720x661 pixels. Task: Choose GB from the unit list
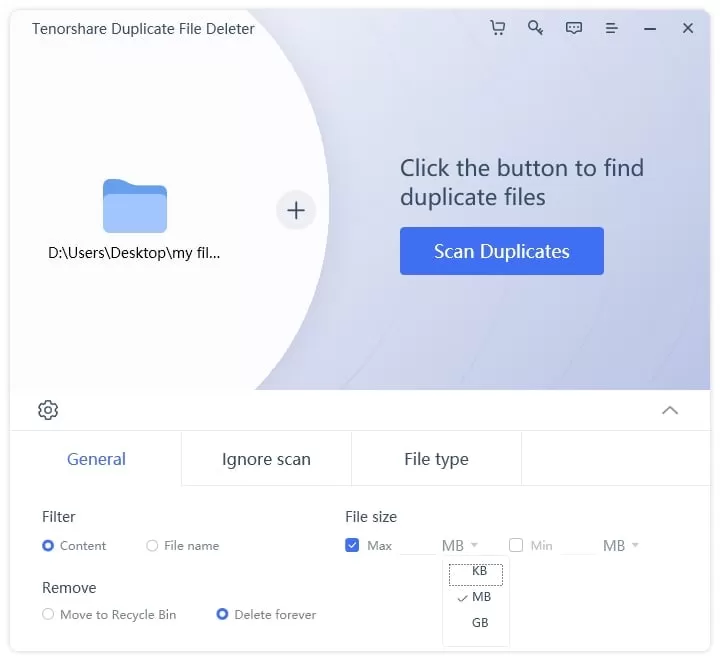coord(476,622)
